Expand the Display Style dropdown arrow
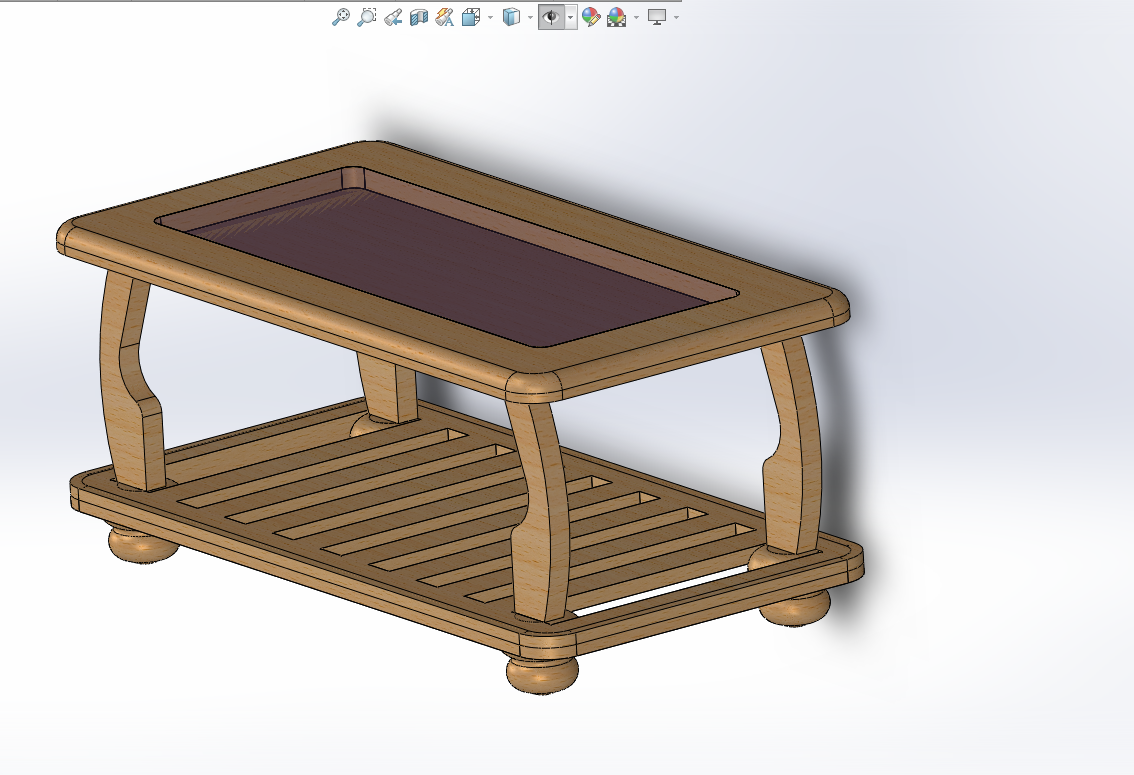This screenshot has width=1134, height=775. coord(530,17)
